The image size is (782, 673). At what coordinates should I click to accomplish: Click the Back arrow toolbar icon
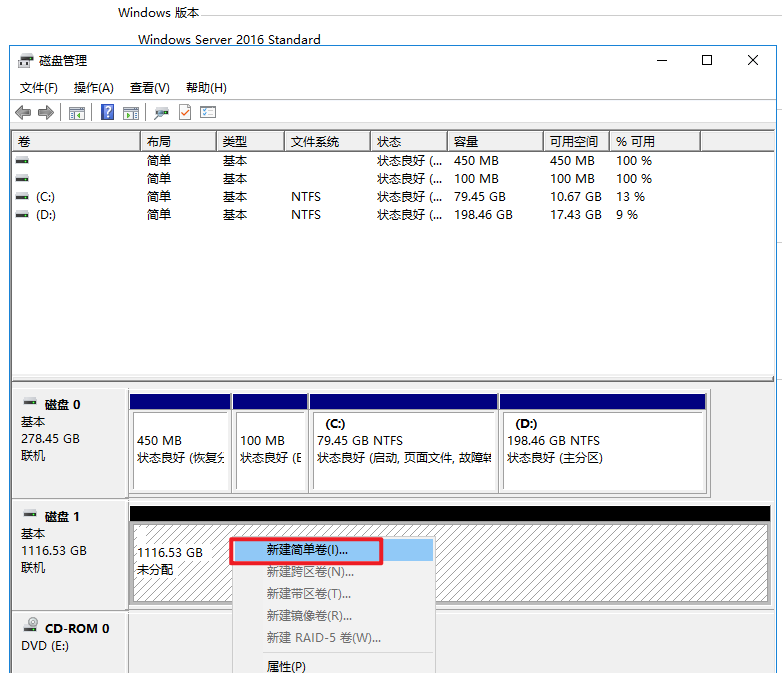[23, 112]
